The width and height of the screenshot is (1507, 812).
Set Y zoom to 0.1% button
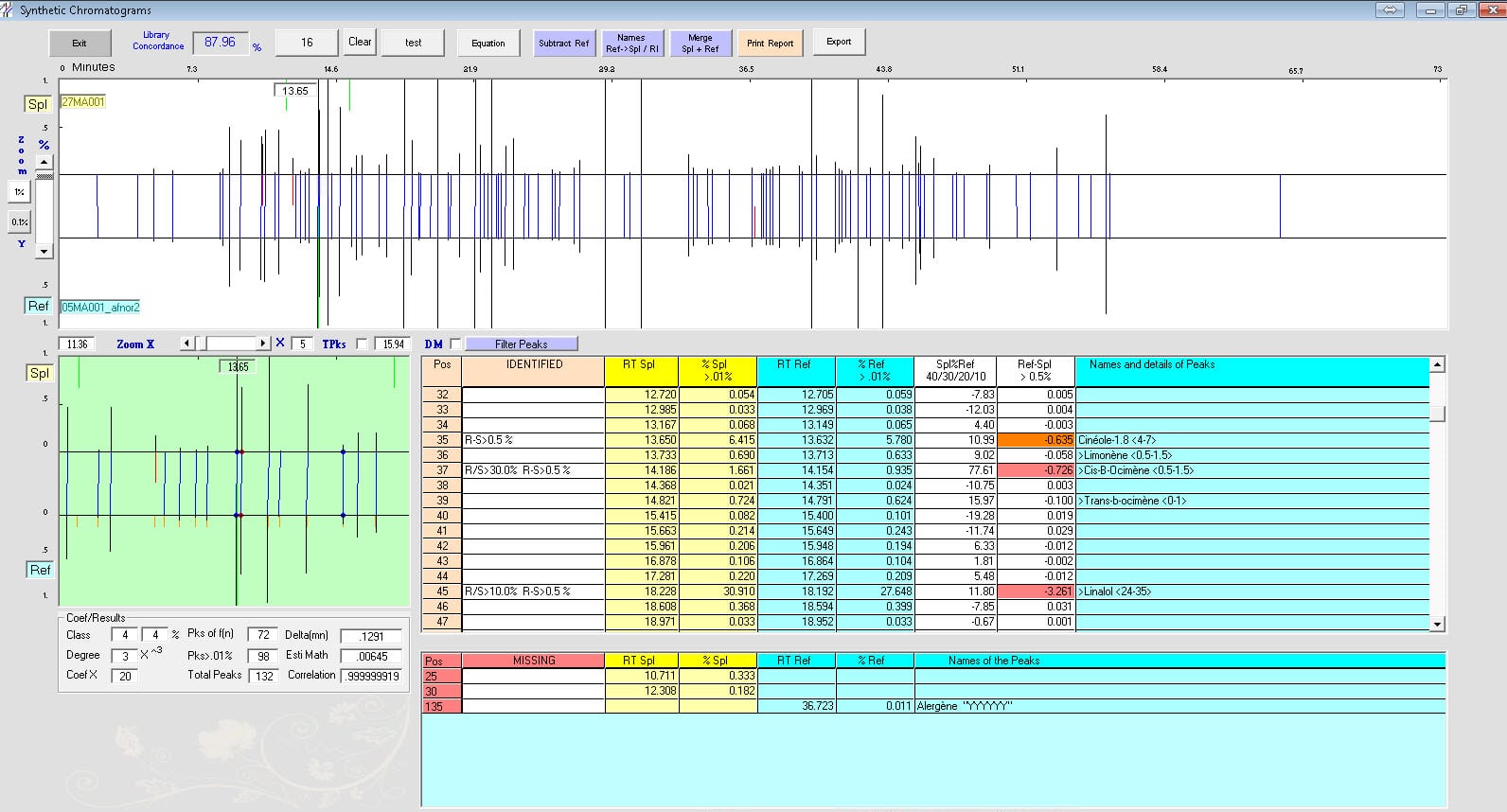19,221
